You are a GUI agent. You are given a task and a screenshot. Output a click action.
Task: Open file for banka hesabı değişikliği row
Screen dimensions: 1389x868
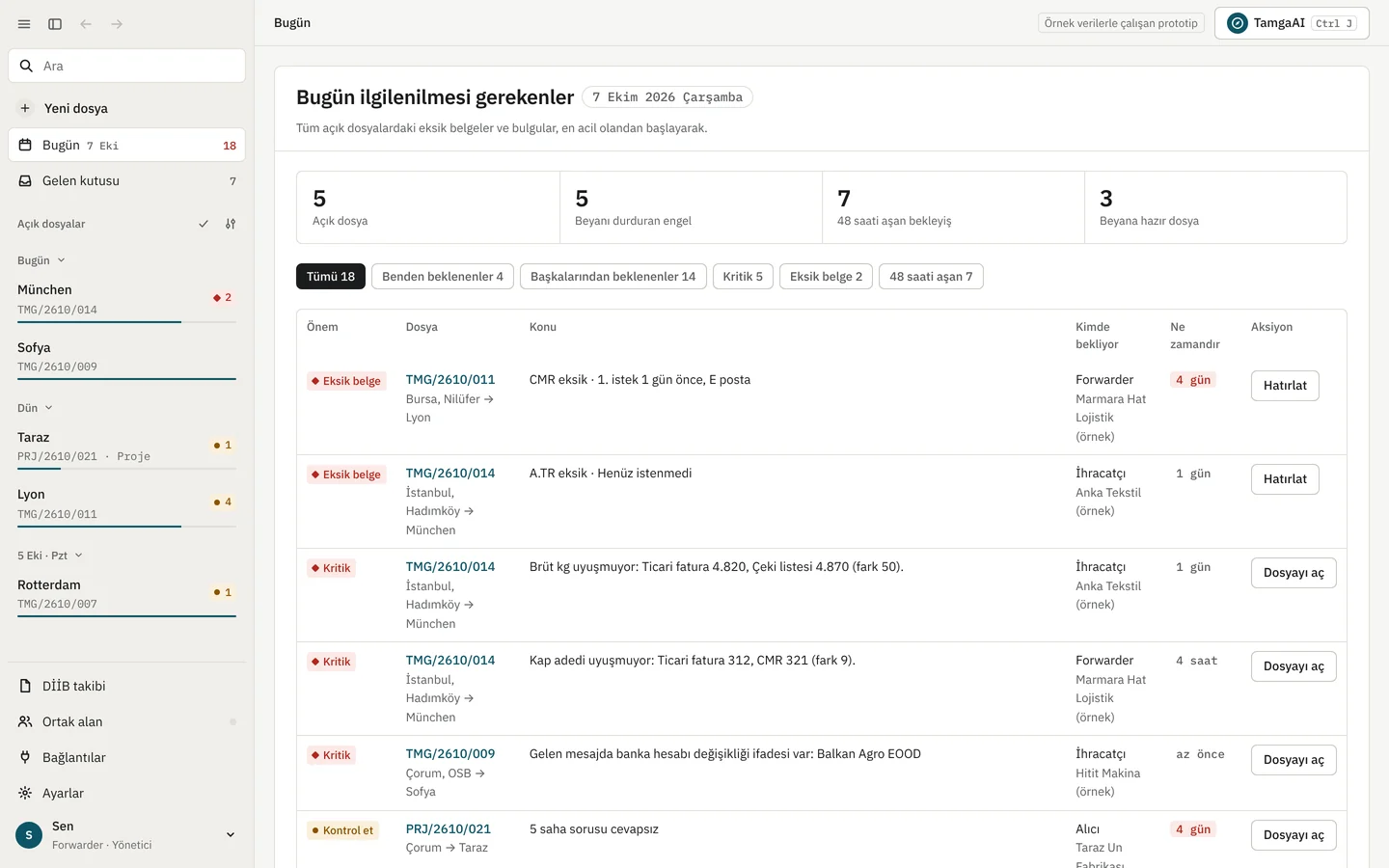pos(1294,760)
